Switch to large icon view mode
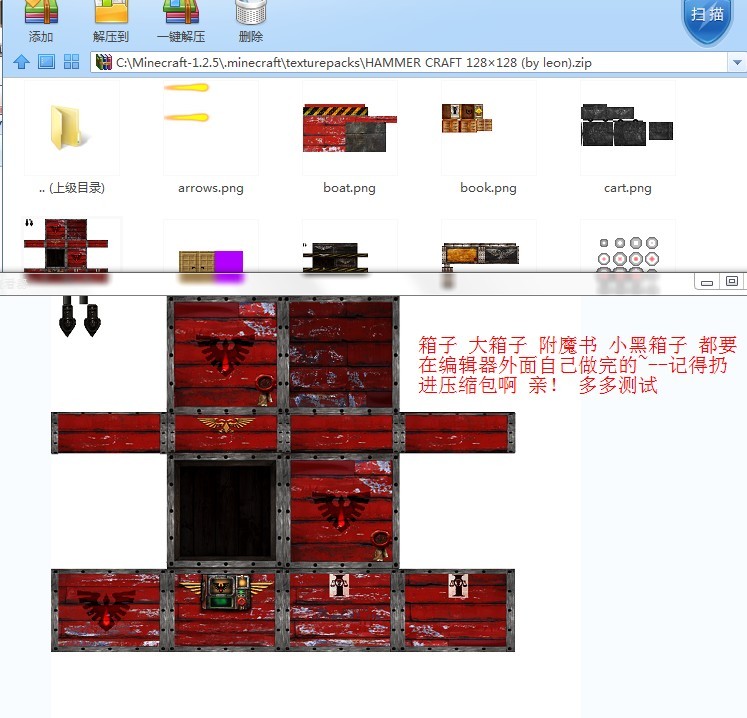 pos(46,62)
